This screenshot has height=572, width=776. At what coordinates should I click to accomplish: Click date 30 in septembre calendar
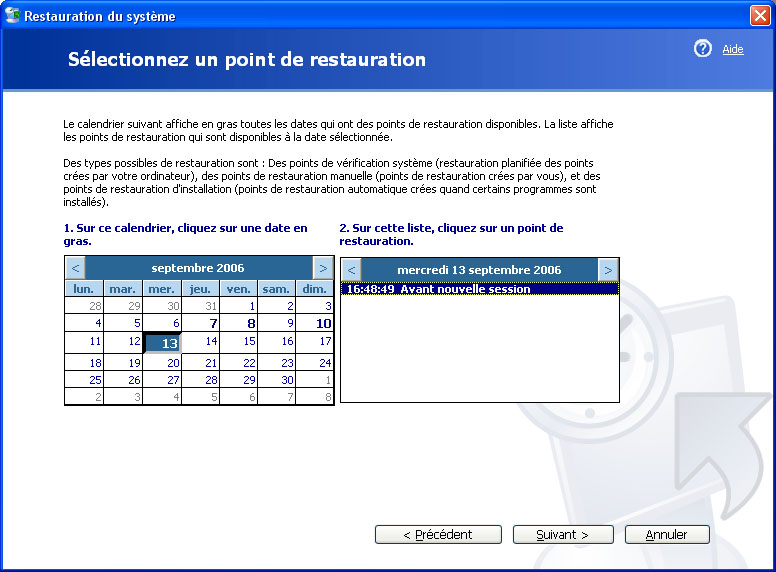[x=287, y=380]
